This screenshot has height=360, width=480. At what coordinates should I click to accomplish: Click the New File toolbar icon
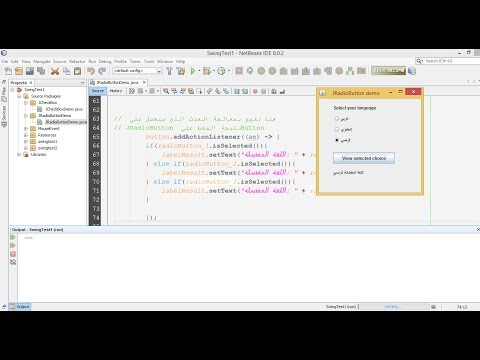click(x=8, y=71)
